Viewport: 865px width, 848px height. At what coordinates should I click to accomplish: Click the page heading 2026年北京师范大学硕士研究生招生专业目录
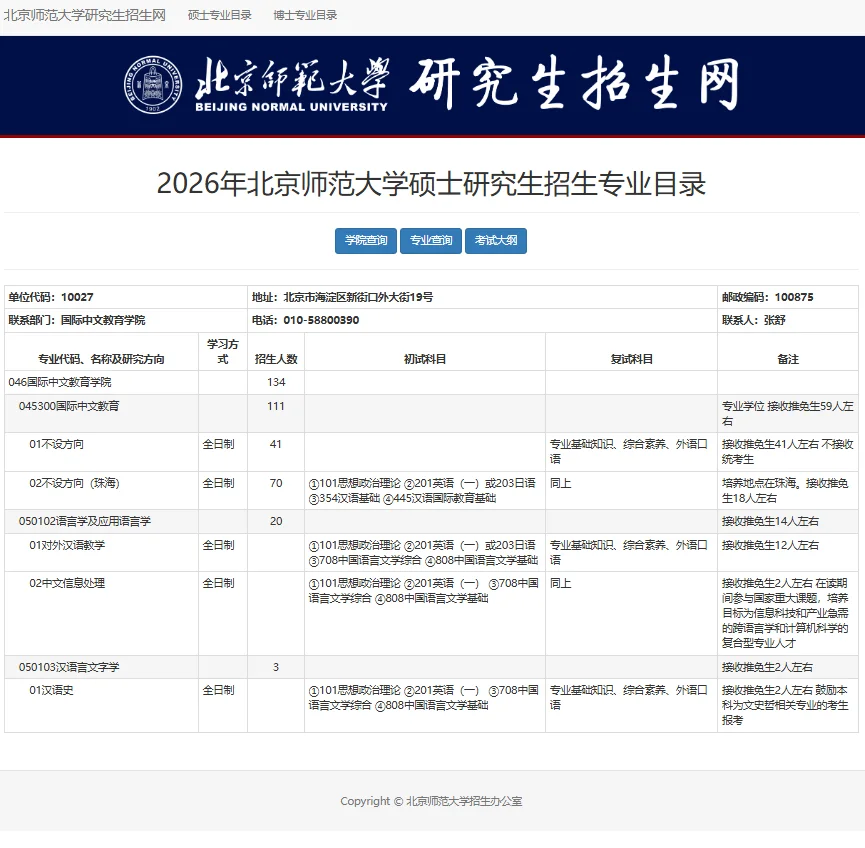(x=431, y=184)
